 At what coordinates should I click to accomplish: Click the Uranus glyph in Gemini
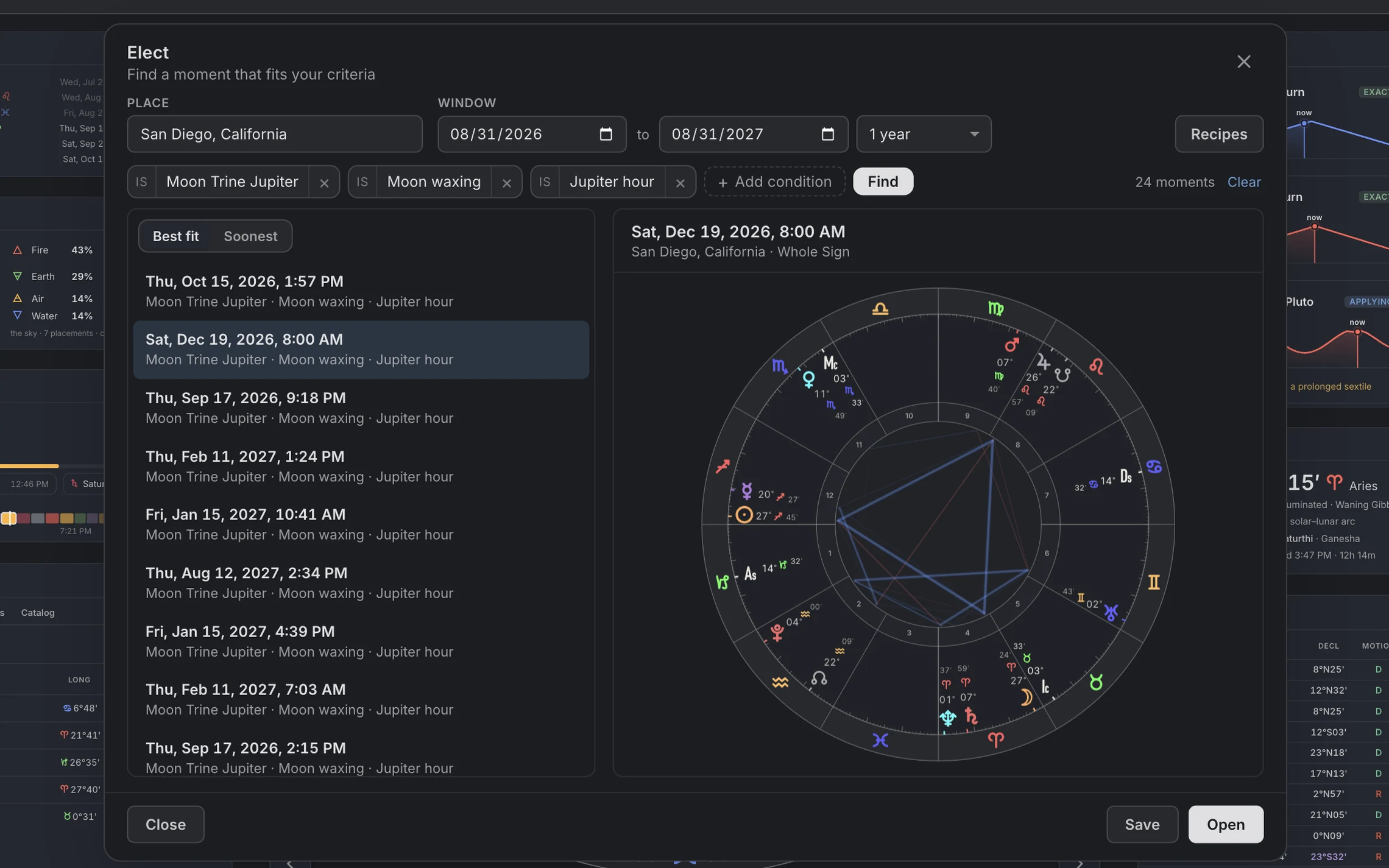coord(1111,612)
